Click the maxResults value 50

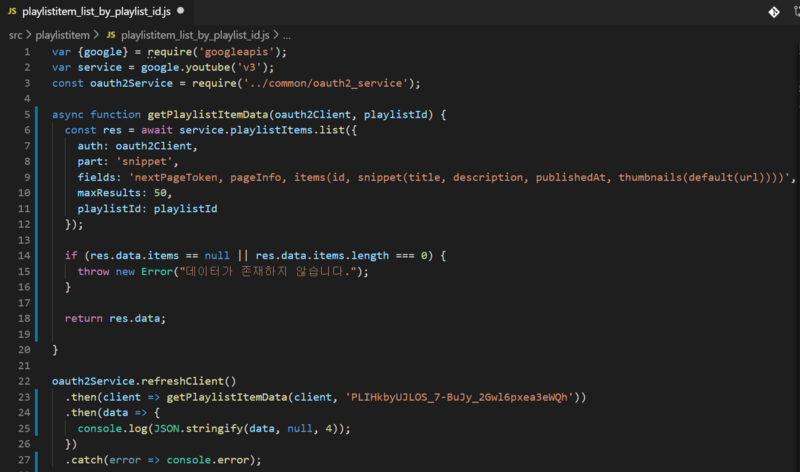click(x=160, y=193)
